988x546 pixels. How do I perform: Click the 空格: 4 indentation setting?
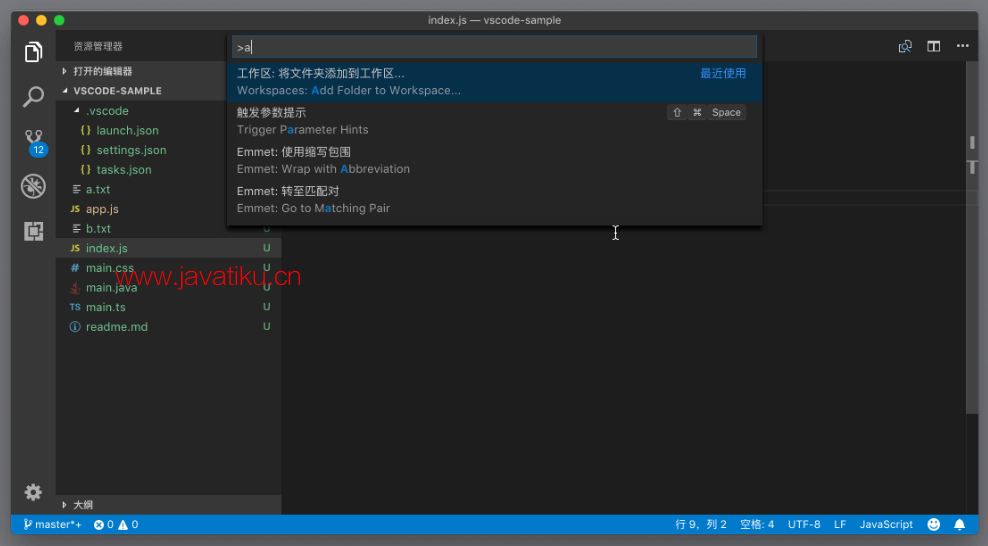click(x=757, y=524)
